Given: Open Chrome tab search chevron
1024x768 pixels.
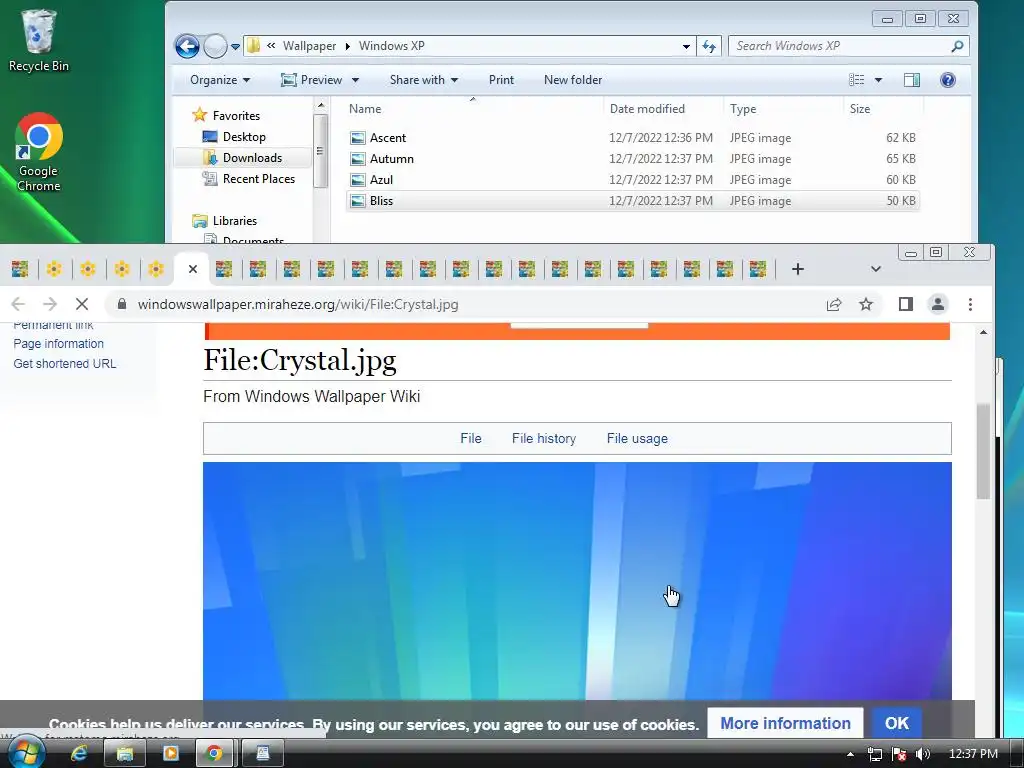Looking at the screenshot, I should tap(876, 269).
